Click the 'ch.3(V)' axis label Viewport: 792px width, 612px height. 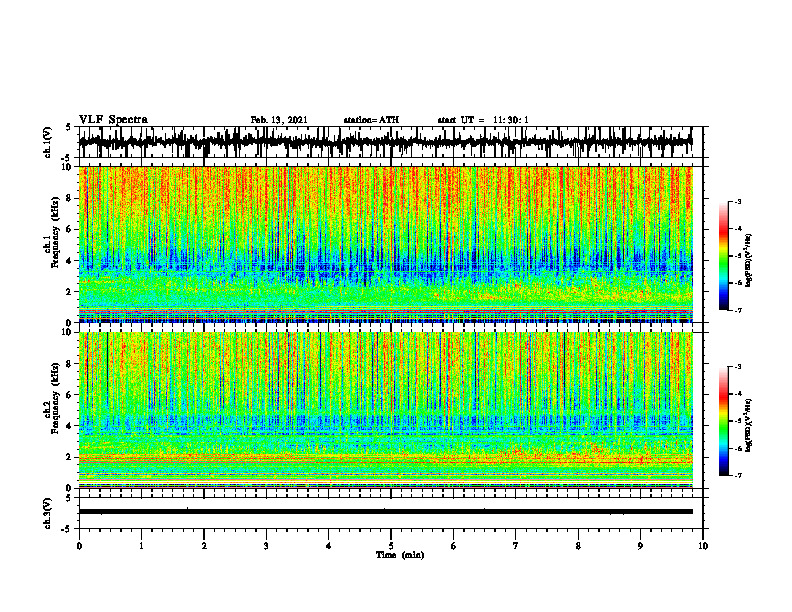tap(48, 513)
